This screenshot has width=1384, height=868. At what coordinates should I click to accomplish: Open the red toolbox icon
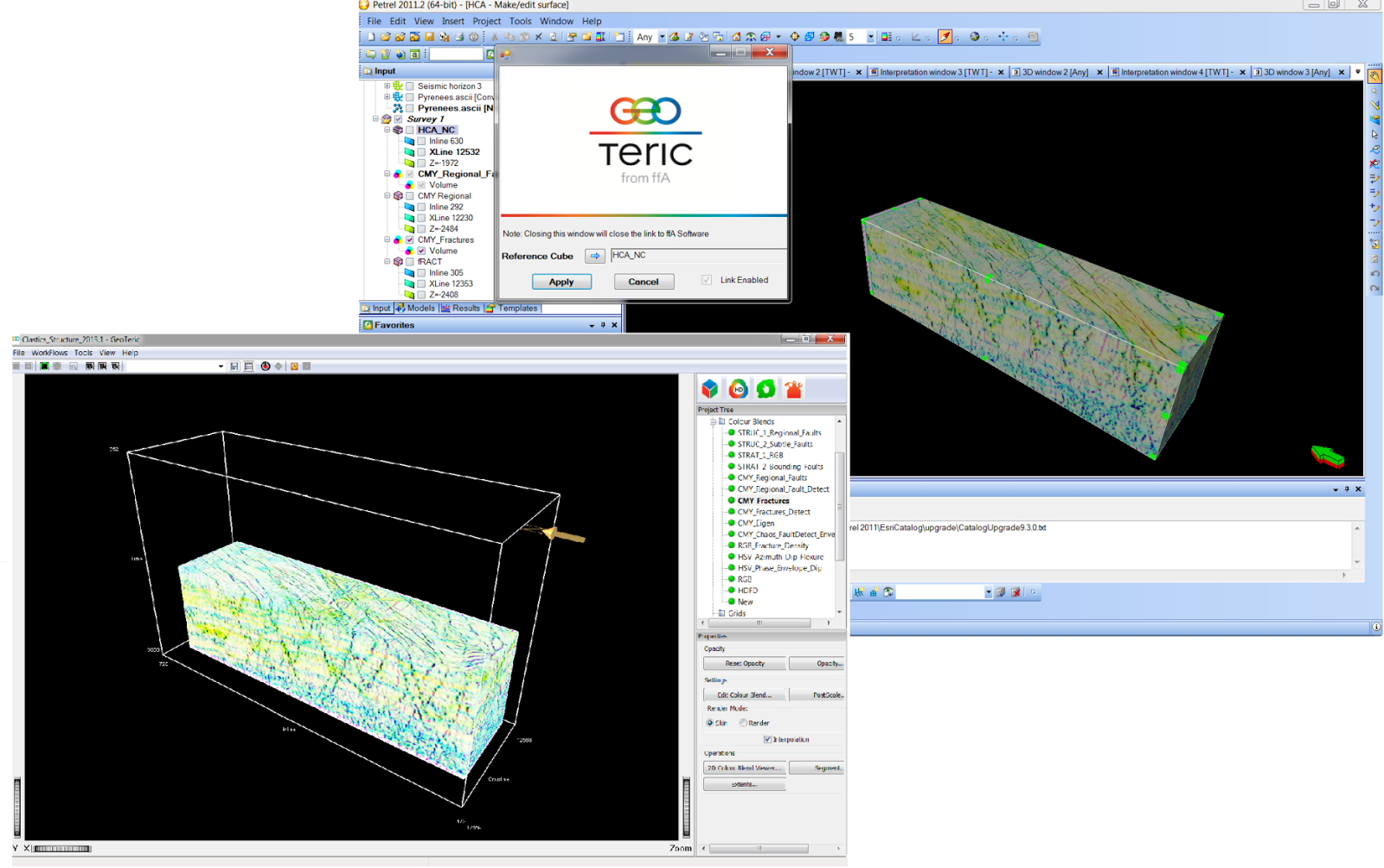tap(793, 389)
